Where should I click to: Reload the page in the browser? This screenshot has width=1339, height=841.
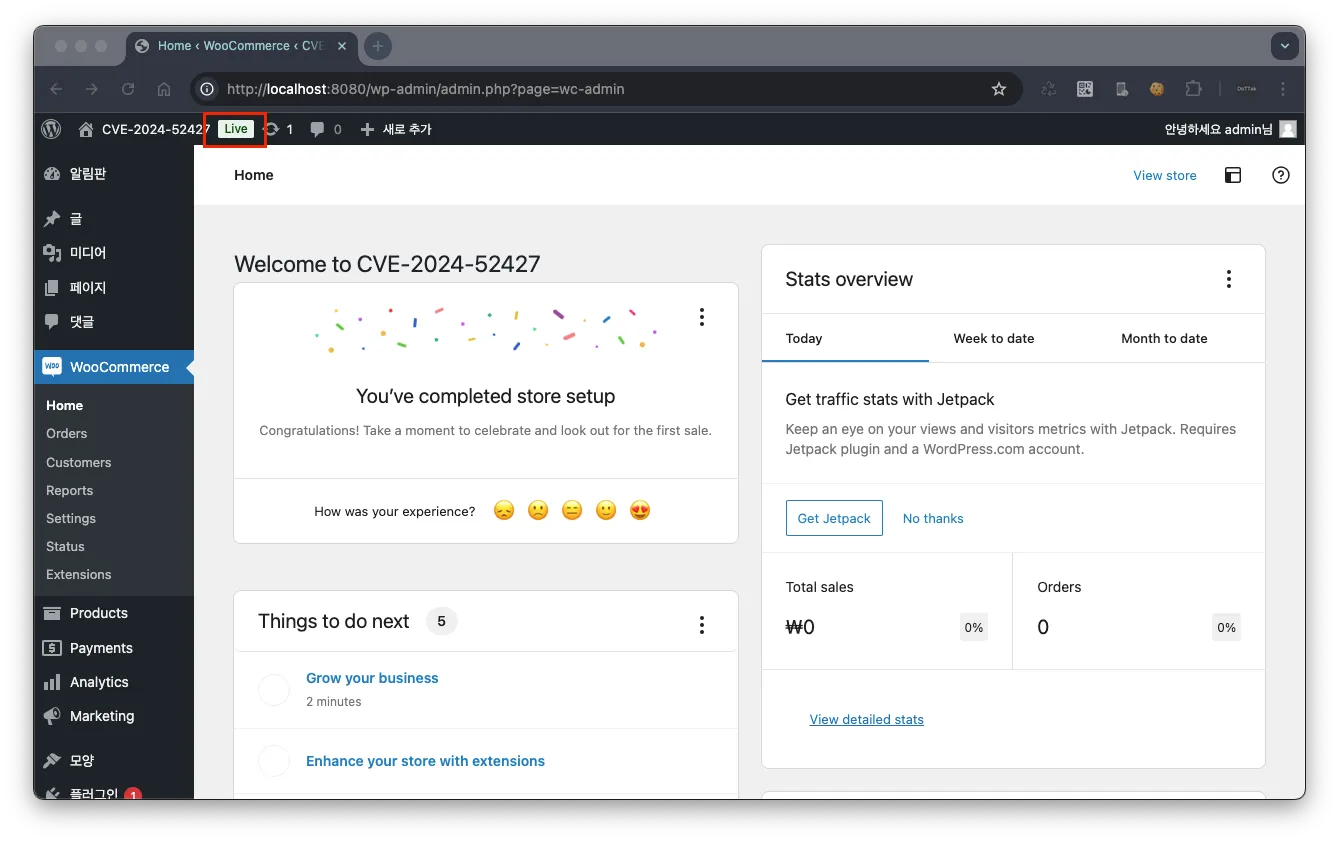tap(128, 89)
